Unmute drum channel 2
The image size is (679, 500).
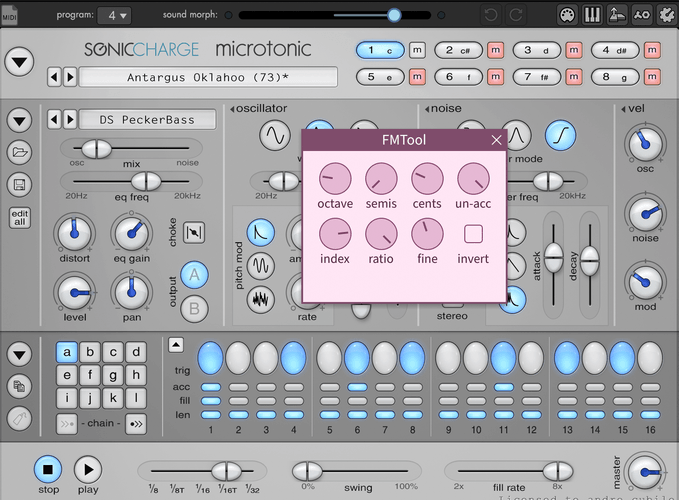(495, 50)
